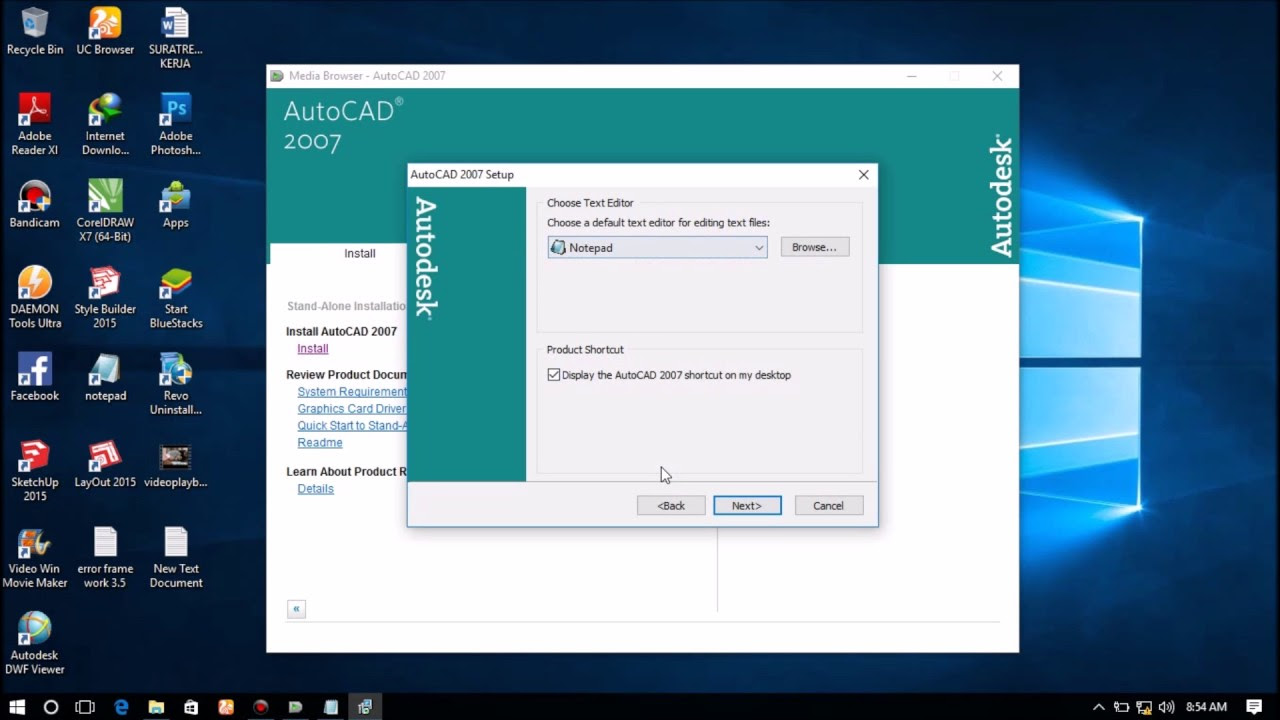Open Task View on the taskbar
1280x720 pixels.
pos(86,707)
